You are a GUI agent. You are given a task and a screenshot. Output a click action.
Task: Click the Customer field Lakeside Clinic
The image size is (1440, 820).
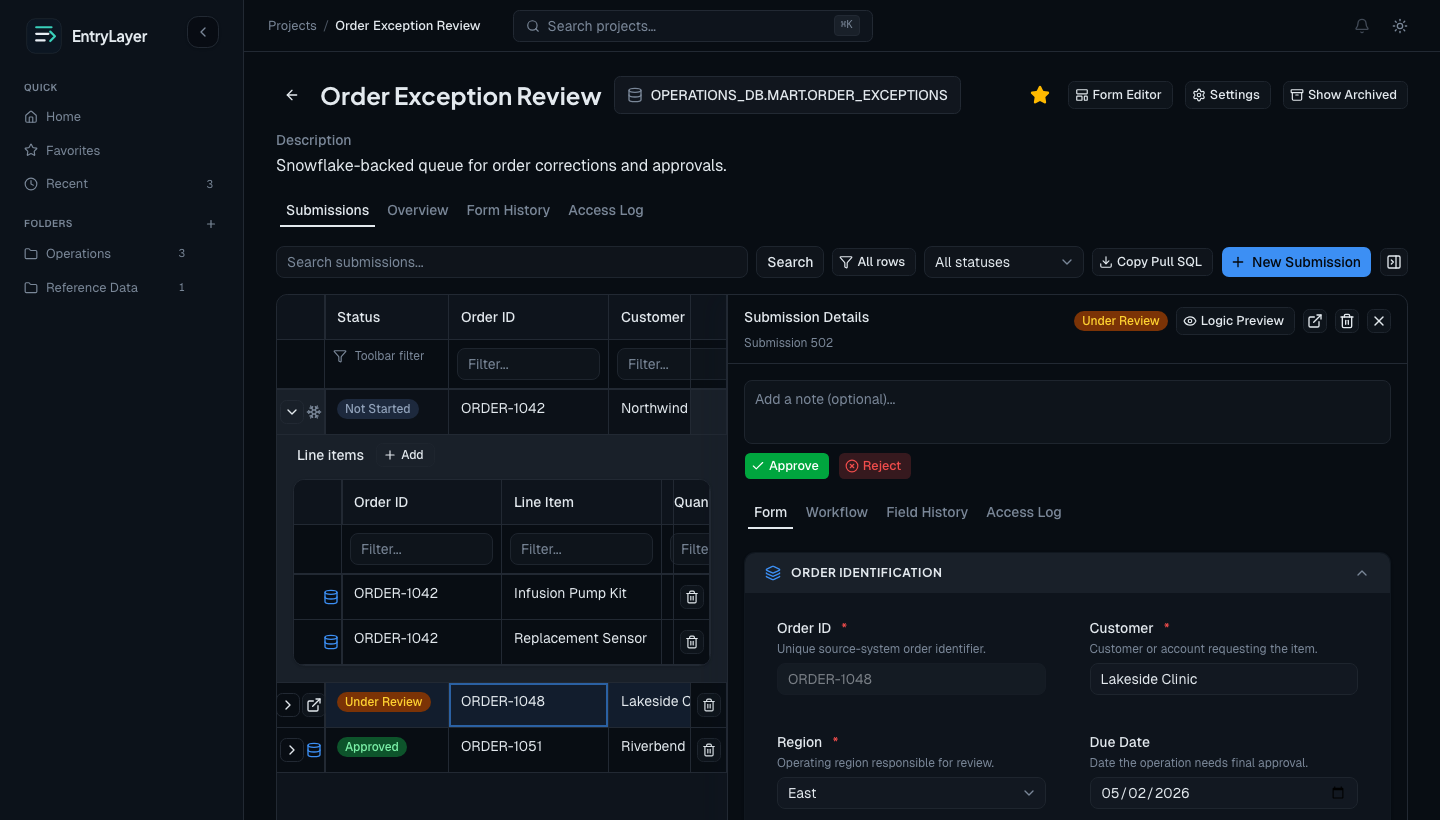[1224, 679]
